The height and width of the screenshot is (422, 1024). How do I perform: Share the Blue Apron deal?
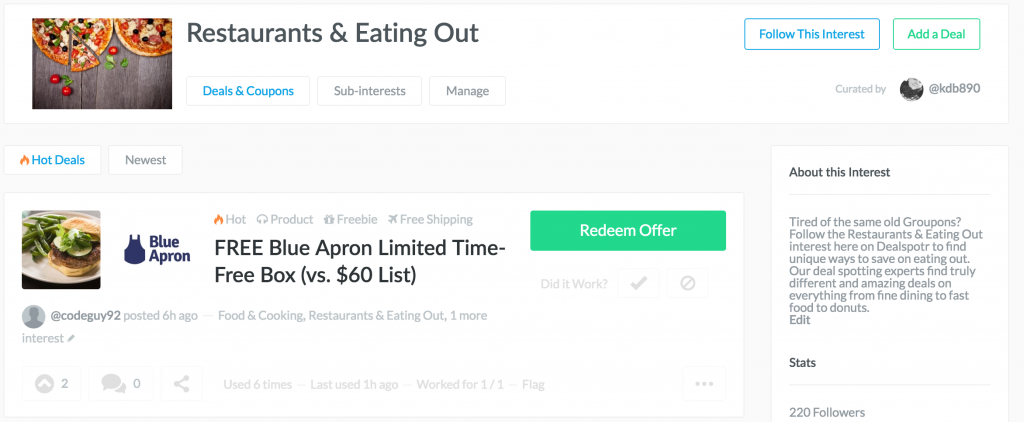pyautogui.click(x=182, y=383)
